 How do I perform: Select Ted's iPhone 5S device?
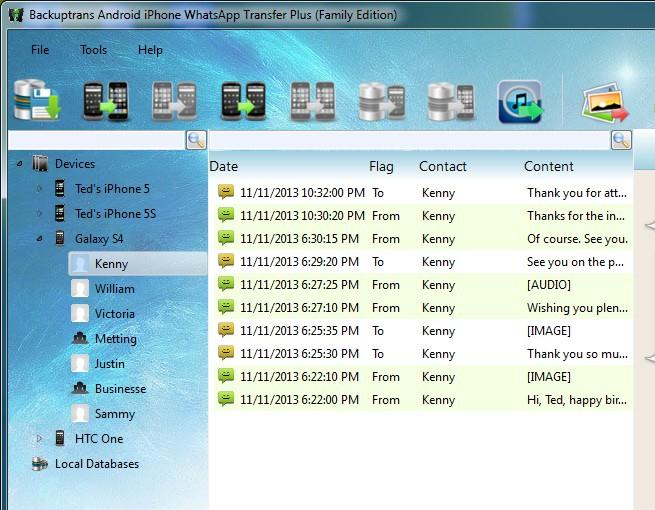click(x=116, y=214)
